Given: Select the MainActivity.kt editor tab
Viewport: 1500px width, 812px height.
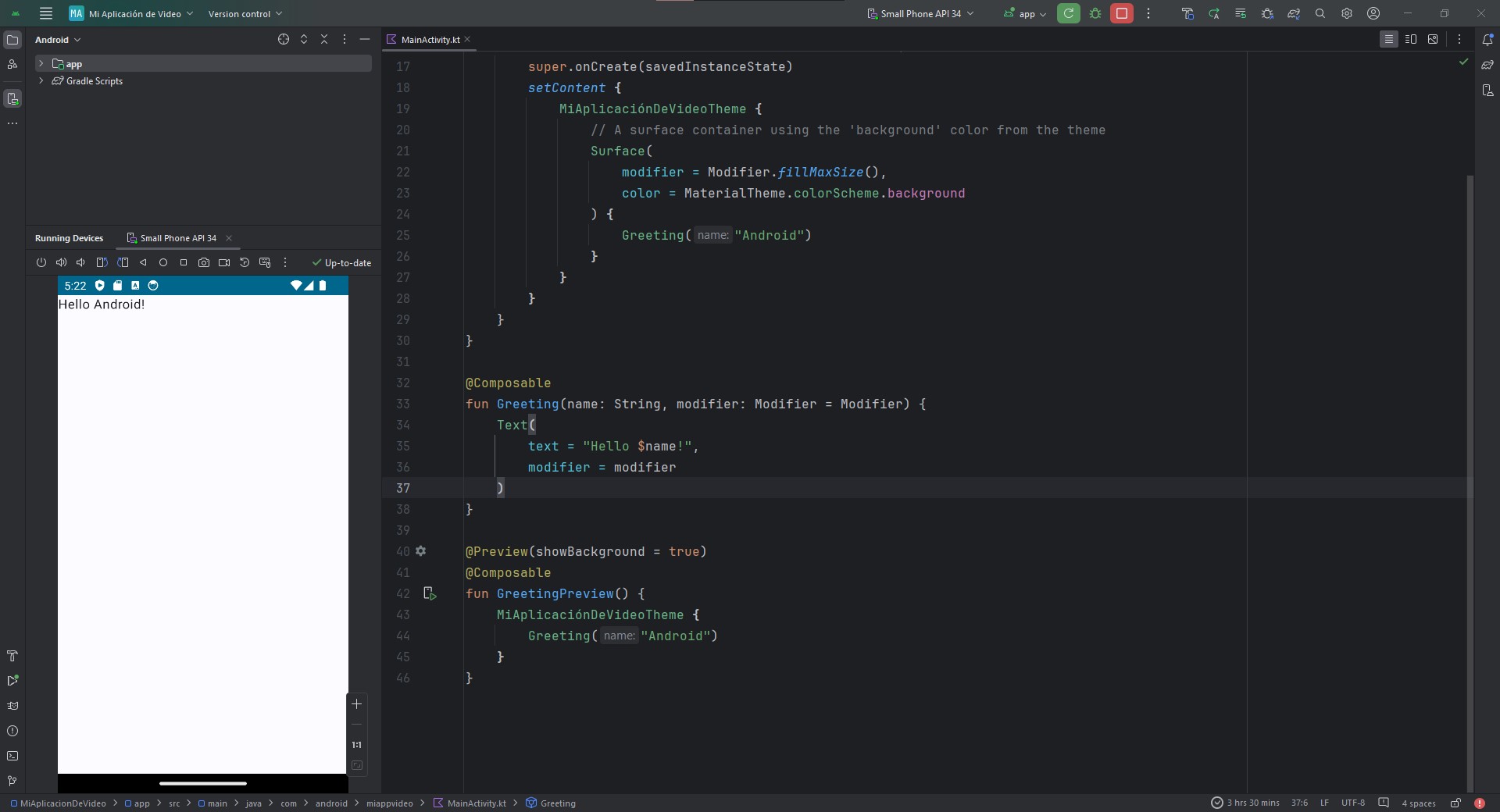Looking at the screenshot, I should click(430, 40).
